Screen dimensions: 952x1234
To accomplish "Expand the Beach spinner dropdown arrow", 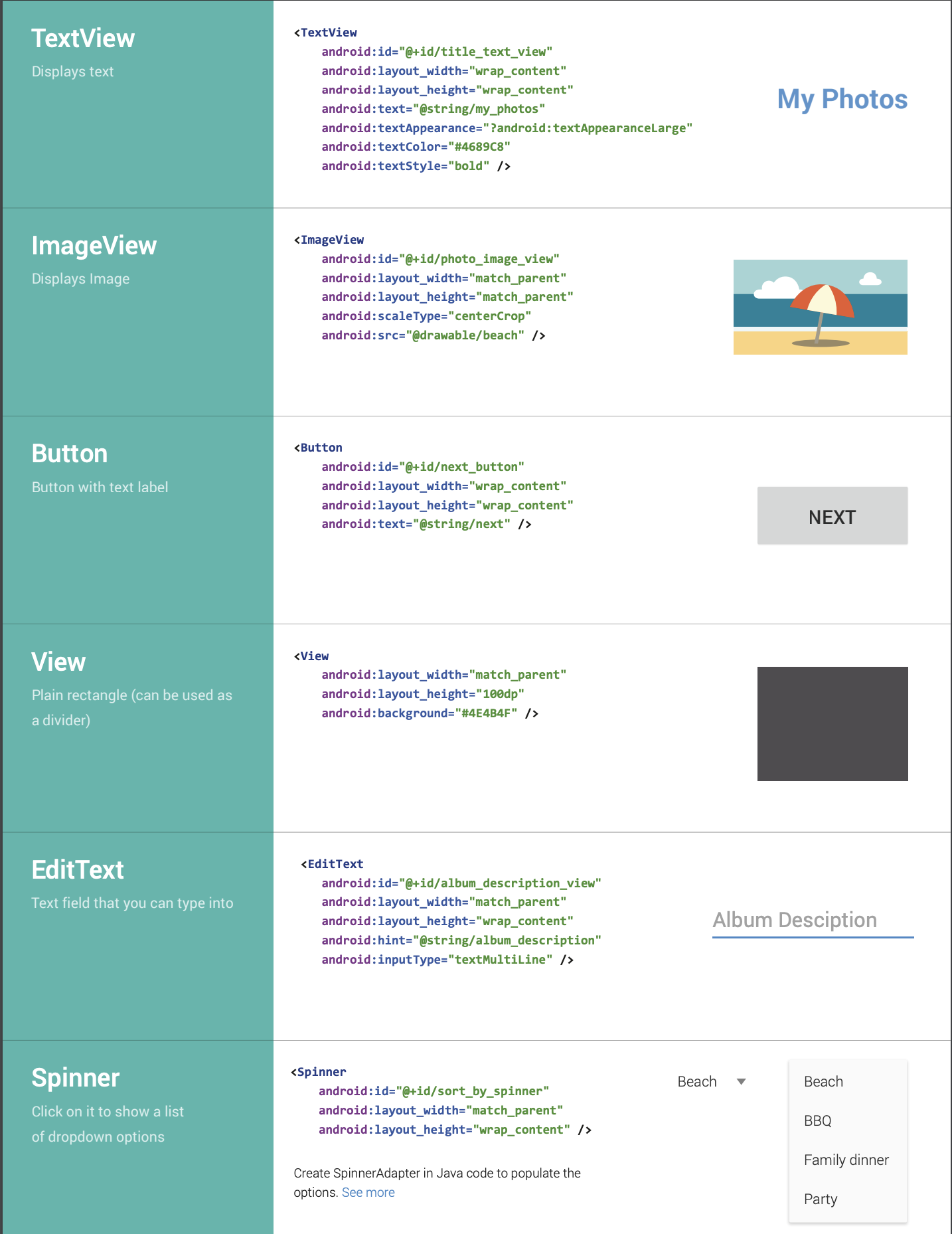I will (741, 1082).
